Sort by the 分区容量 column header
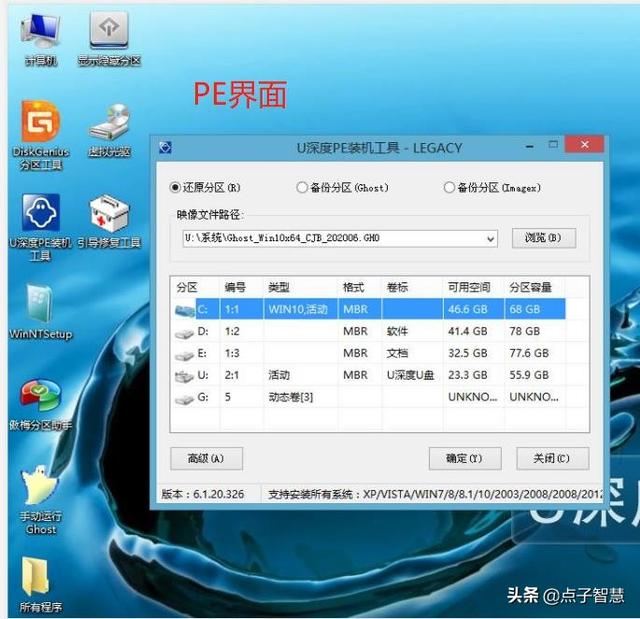 click(x=535, y=287)
